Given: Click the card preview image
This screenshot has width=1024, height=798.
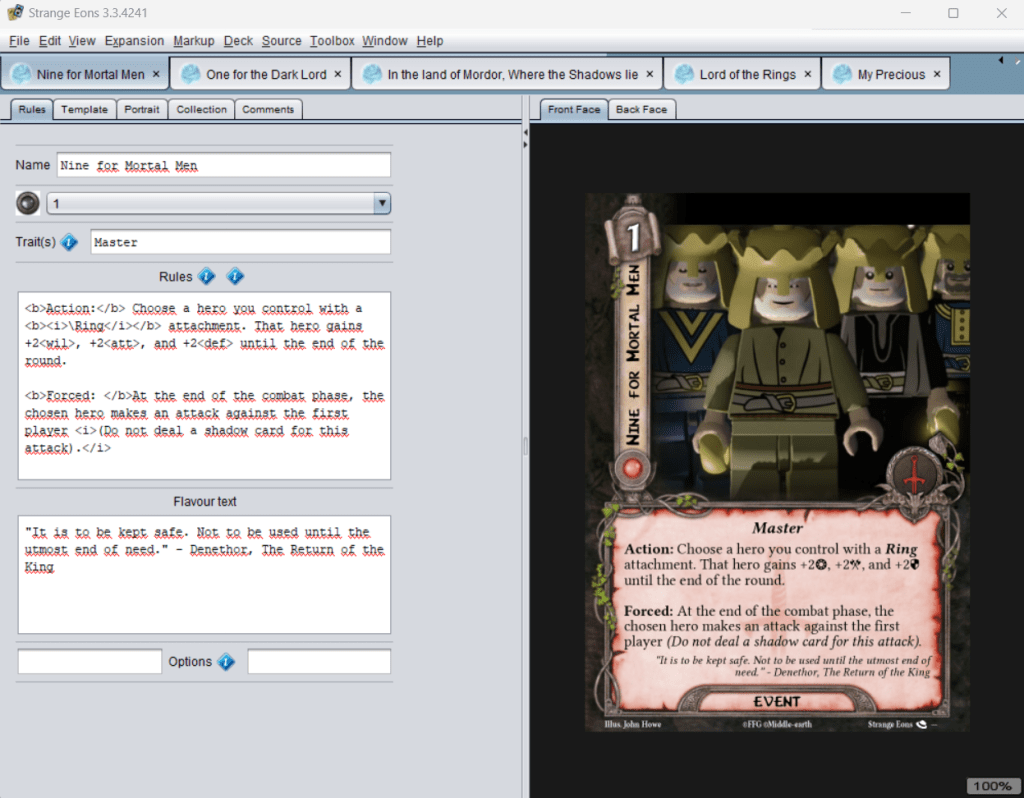Looking at the screenshot, I should (x=777, y=461).
